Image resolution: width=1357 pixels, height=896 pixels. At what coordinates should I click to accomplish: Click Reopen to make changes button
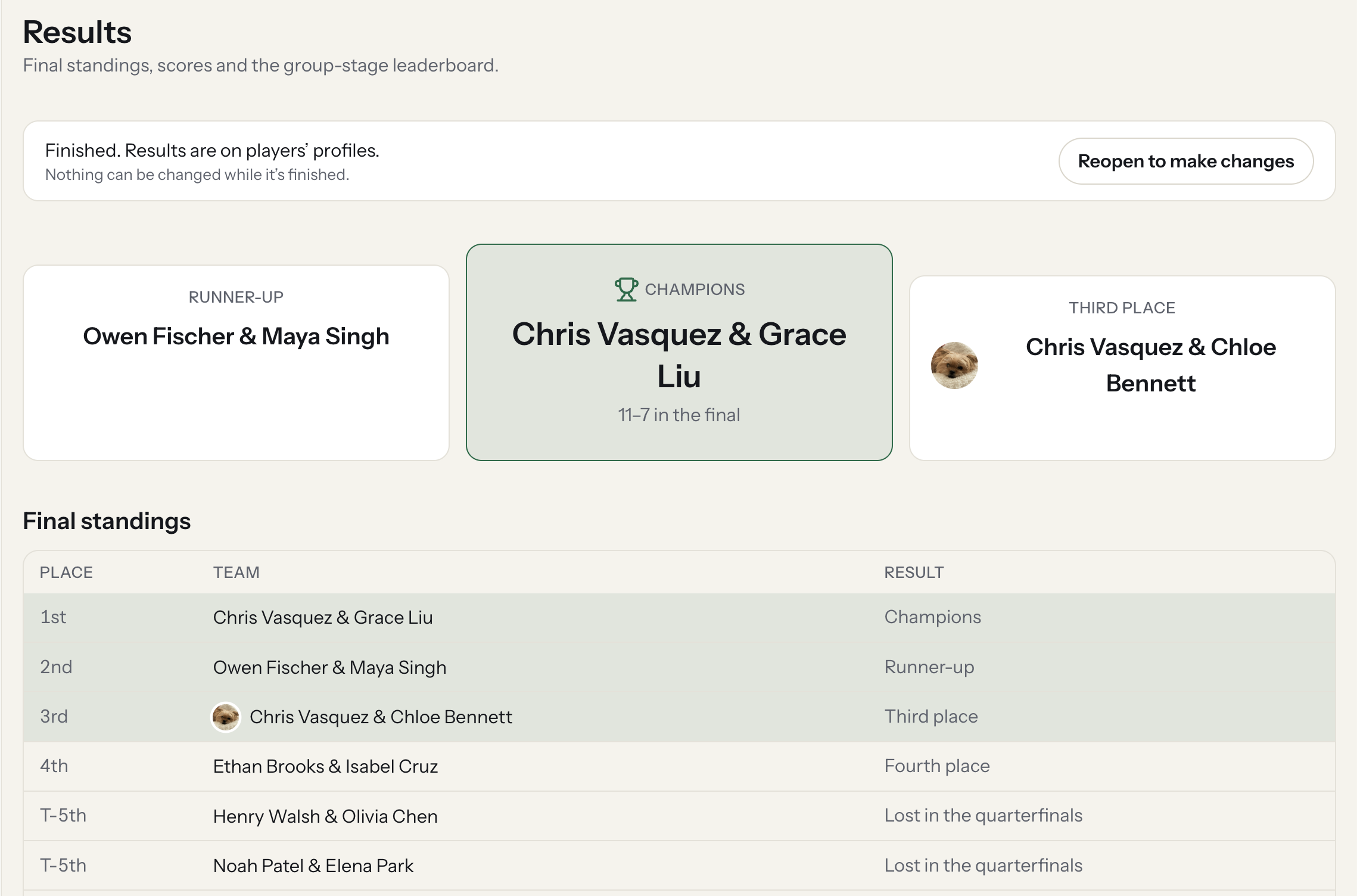(1185, 161)
